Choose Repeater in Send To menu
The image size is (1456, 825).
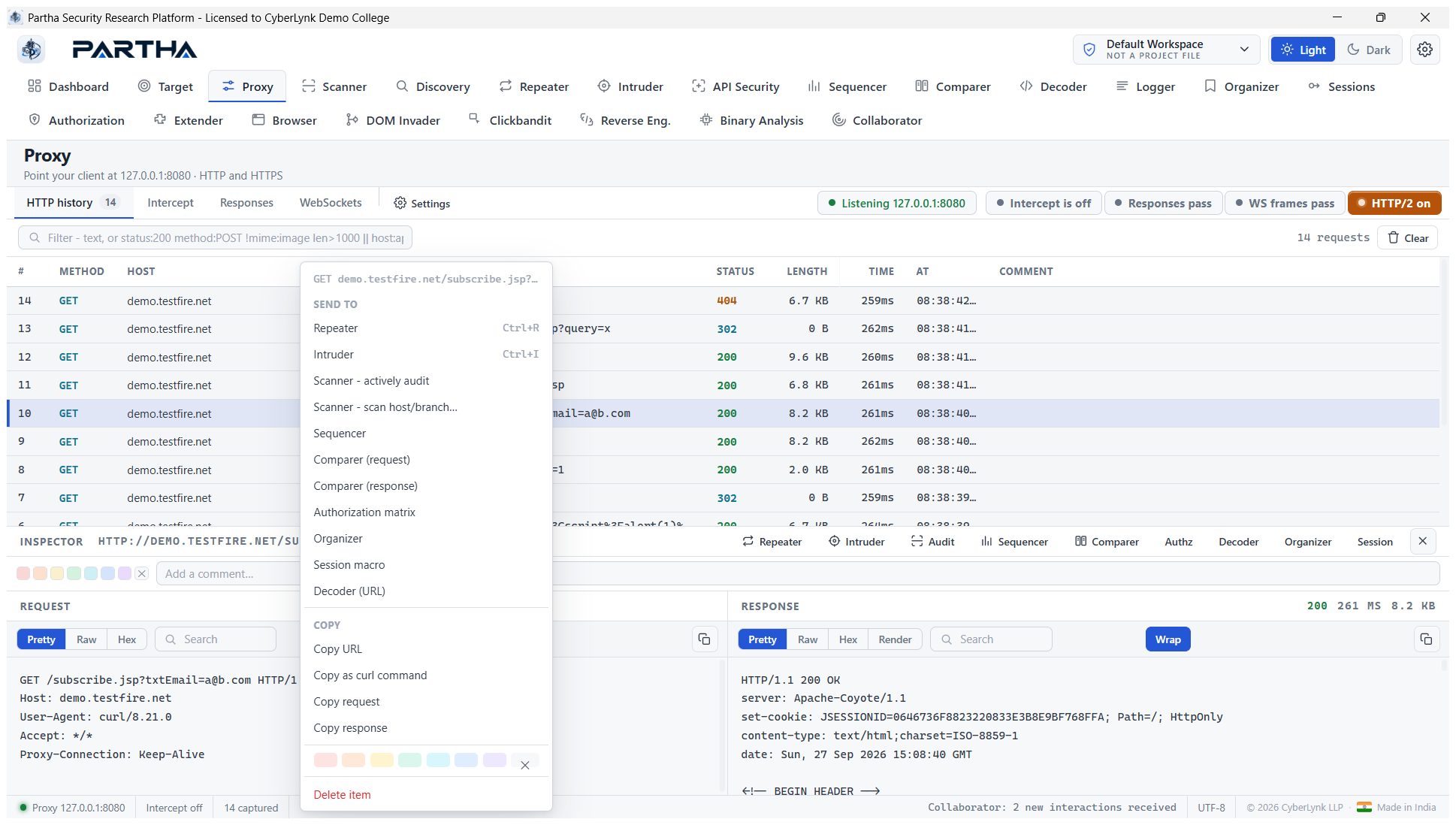(426, 328)
